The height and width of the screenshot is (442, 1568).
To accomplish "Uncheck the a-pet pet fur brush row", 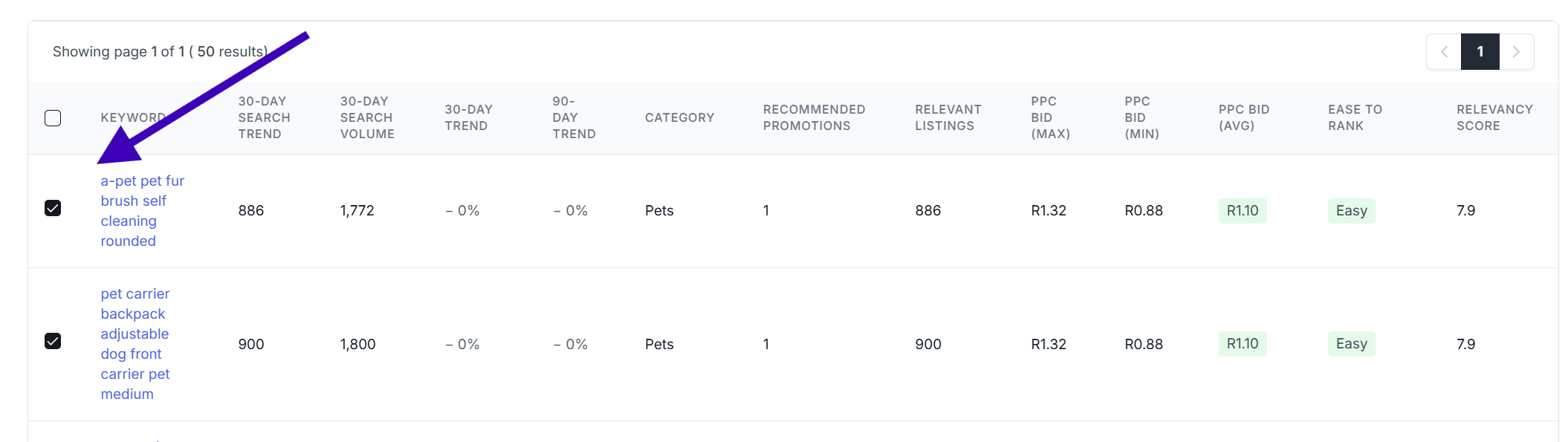I will pos(53,208).
